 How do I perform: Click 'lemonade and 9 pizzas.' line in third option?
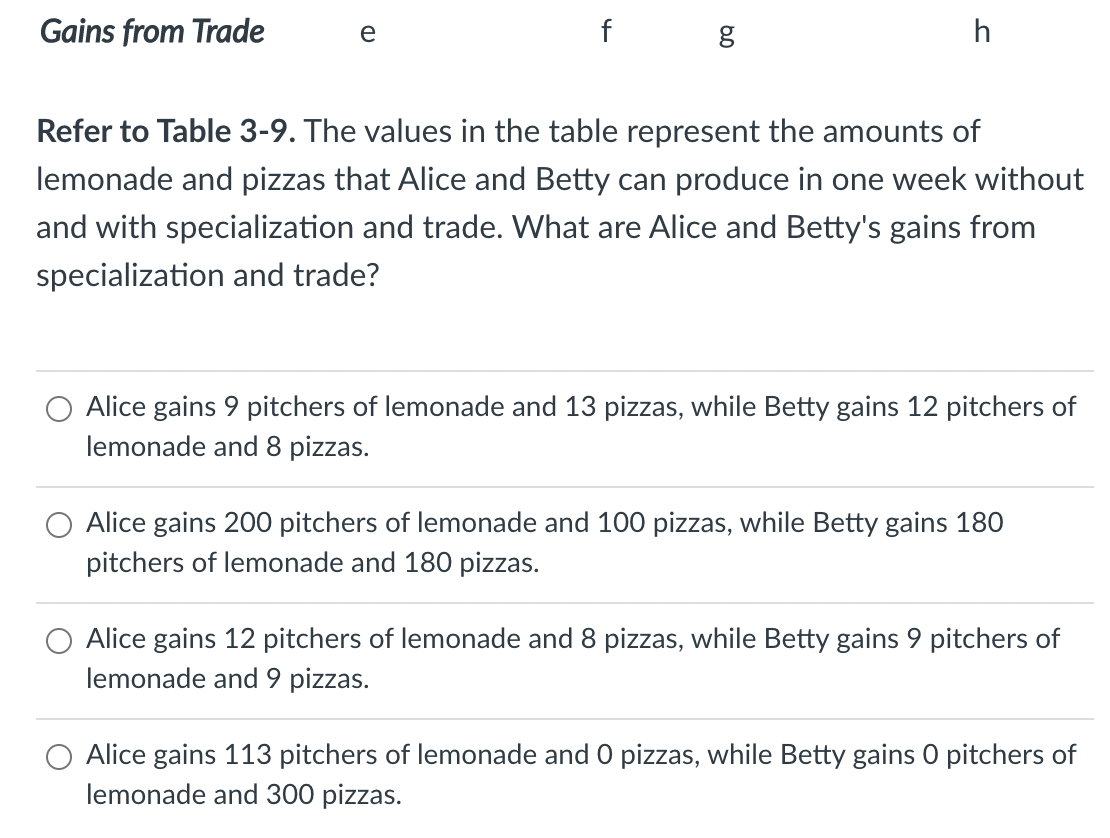pos(227,680)
